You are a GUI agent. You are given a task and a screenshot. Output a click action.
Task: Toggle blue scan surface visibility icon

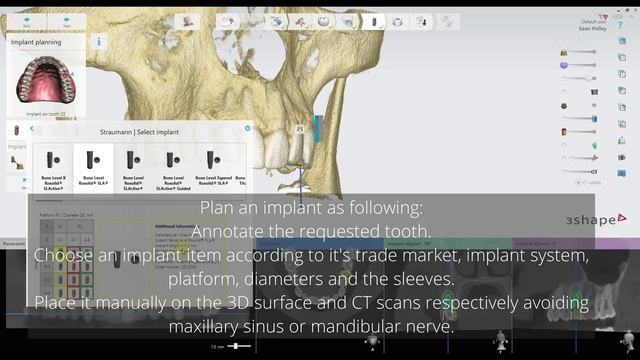564,65
